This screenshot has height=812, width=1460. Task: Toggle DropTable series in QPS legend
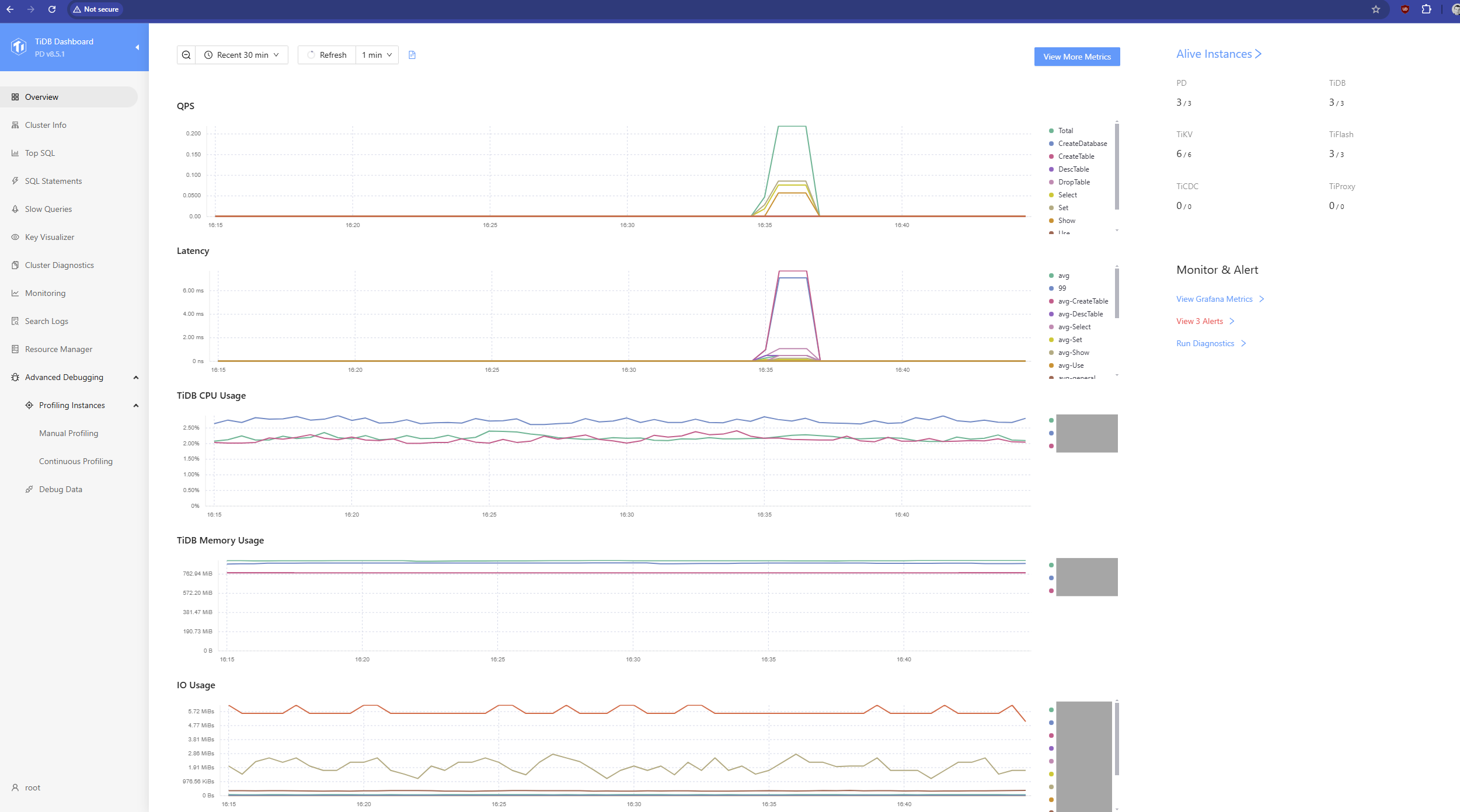pos(1069,182)
